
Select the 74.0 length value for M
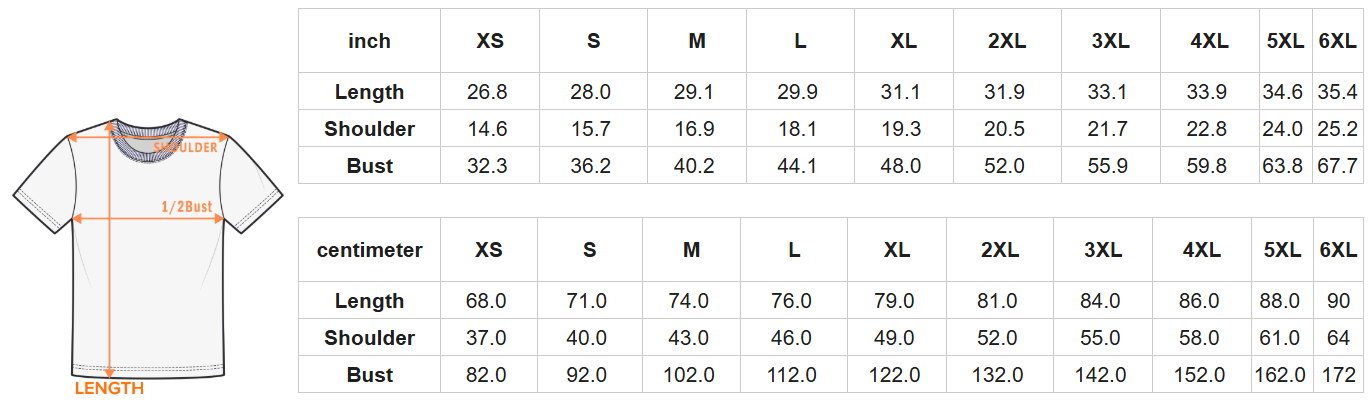689,301
